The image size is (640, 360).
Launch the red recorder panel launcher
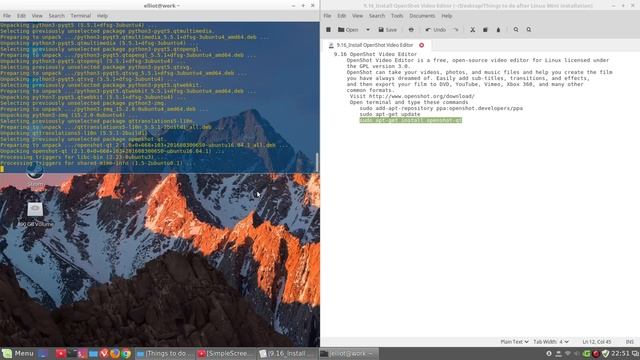pos(61,353)
